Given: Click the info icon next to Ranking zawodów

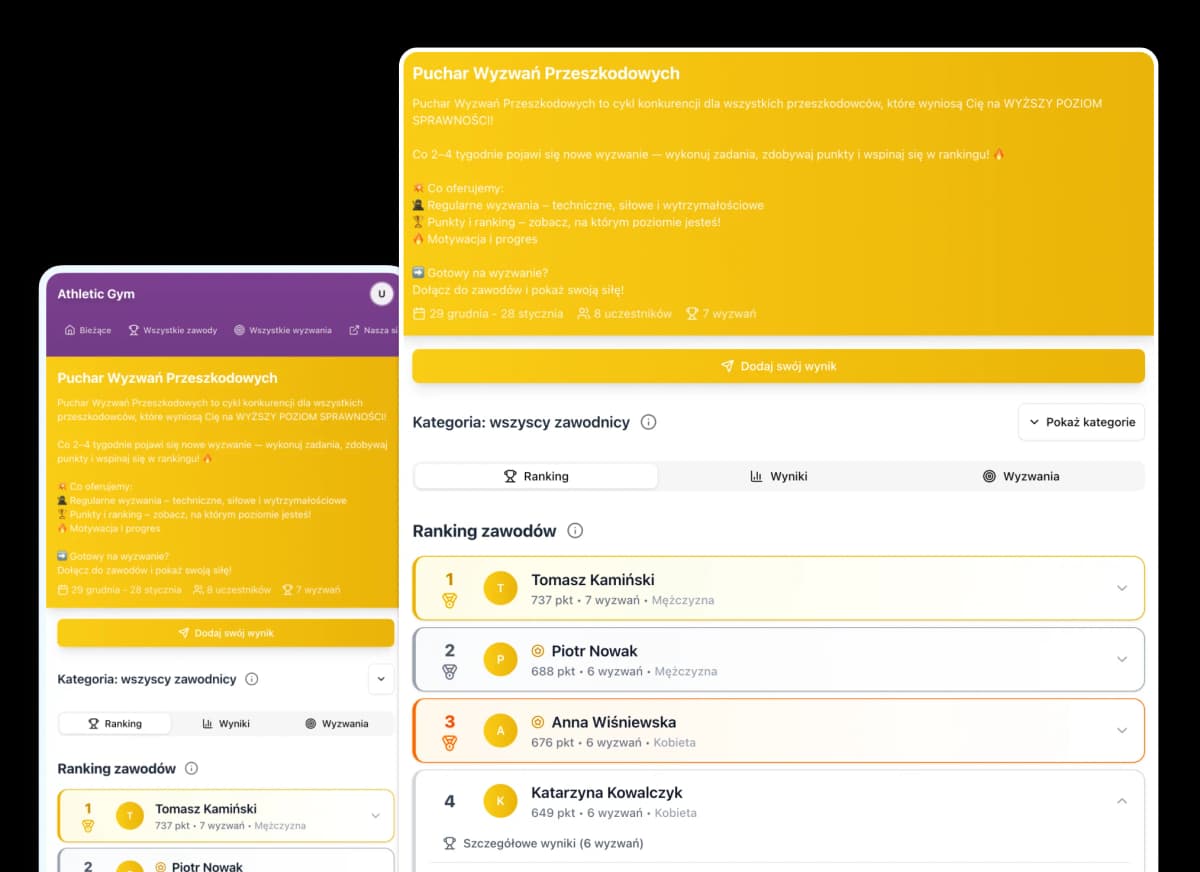Looking at the screenshot, I should point(575,531).
